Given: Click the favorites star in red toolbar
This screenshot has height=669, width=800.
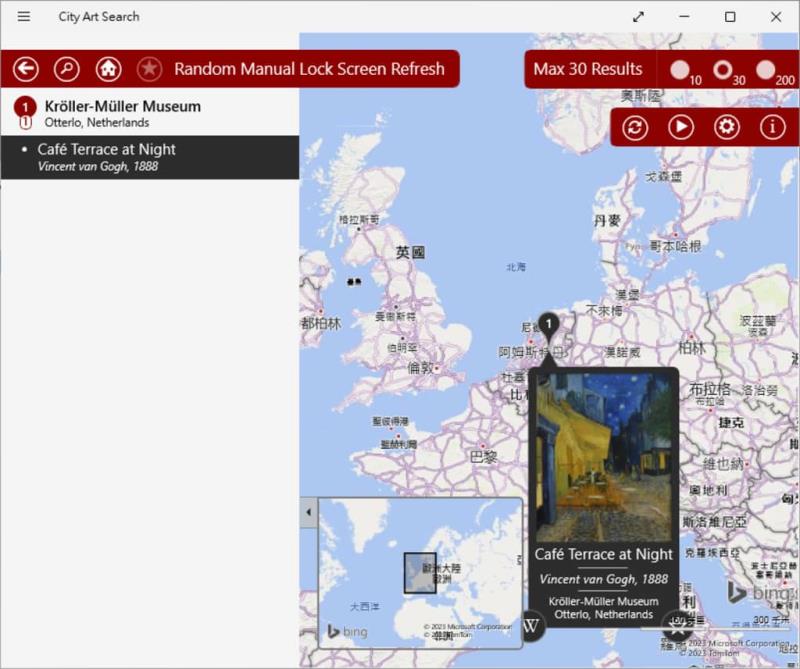Looking at the screenshot, I should [149, 69].
